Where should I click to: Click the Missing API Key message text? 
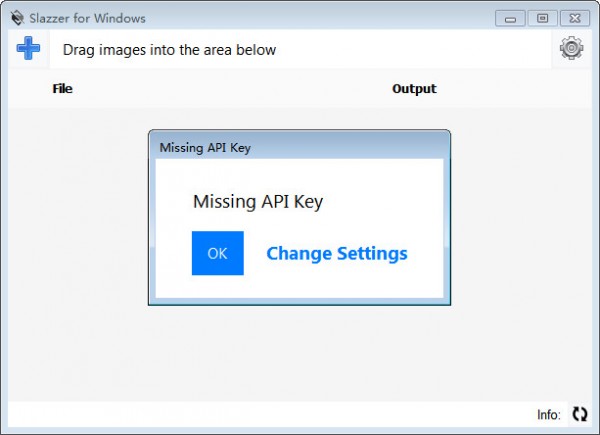[258, 202]
